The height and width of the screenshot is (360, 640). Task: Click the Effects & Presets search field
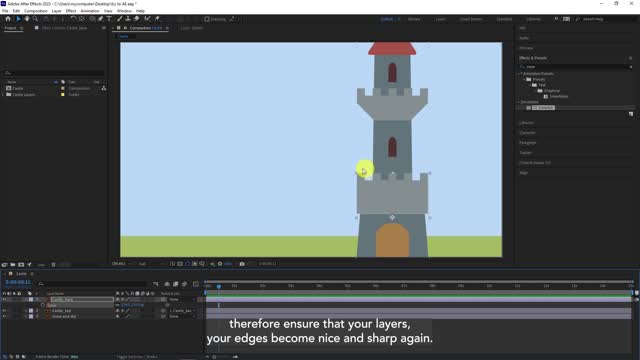pyautogui.click(x=576, y=67)
